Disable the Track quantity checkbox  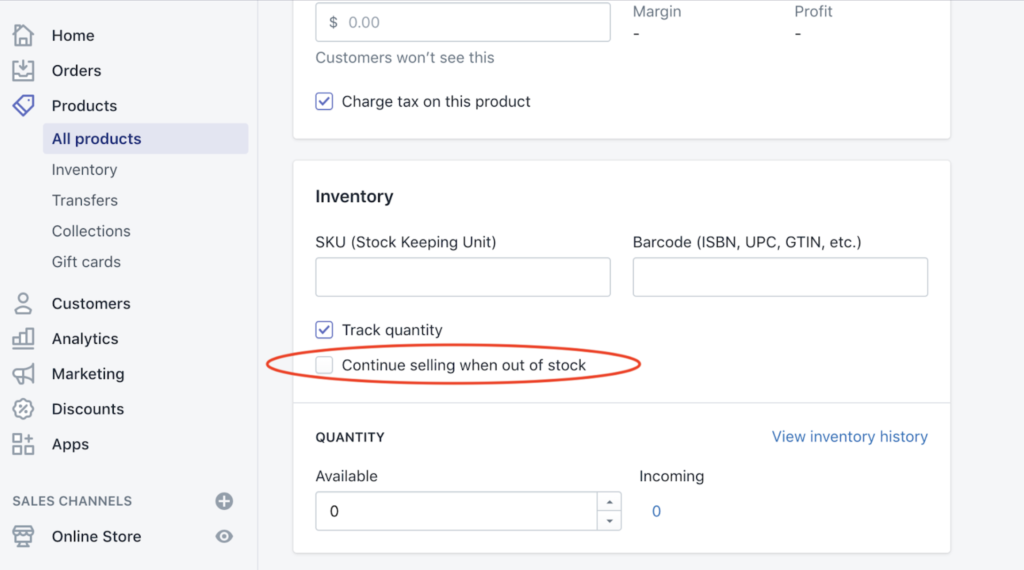tap(324, 330)
